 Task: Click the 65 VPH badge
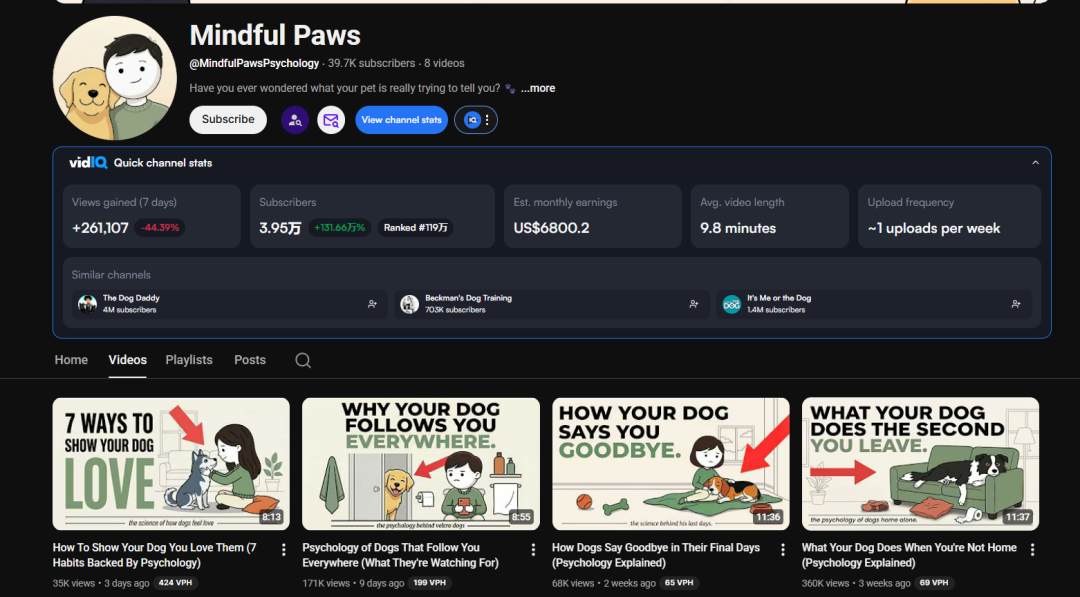[678, 583]
